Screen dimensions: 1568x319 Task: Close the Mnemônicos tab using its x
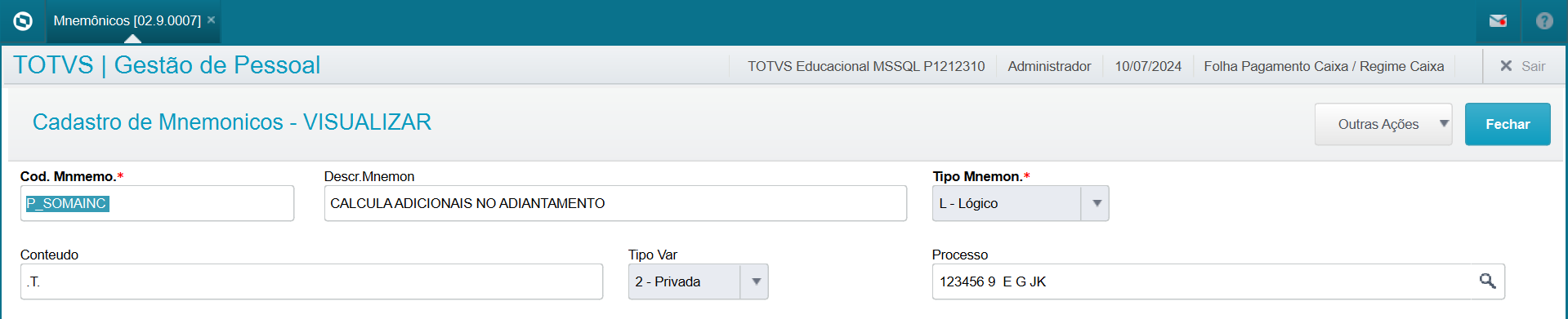(x=211, y=20)
